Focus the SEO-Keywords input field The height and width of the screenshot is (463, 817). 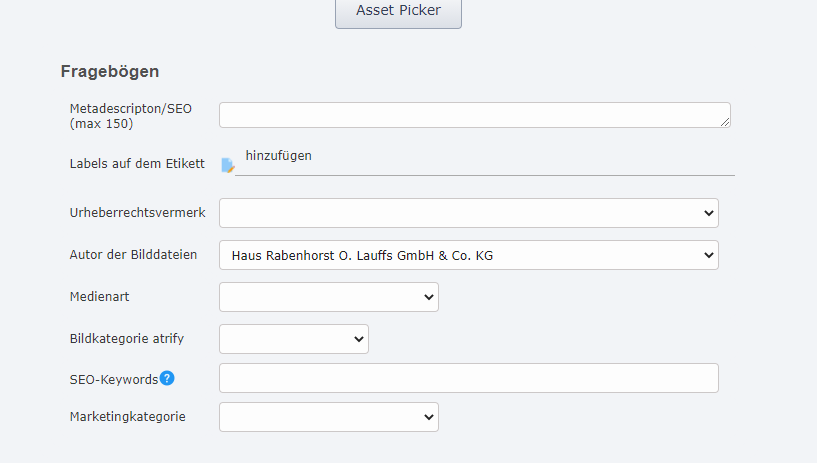468,378
